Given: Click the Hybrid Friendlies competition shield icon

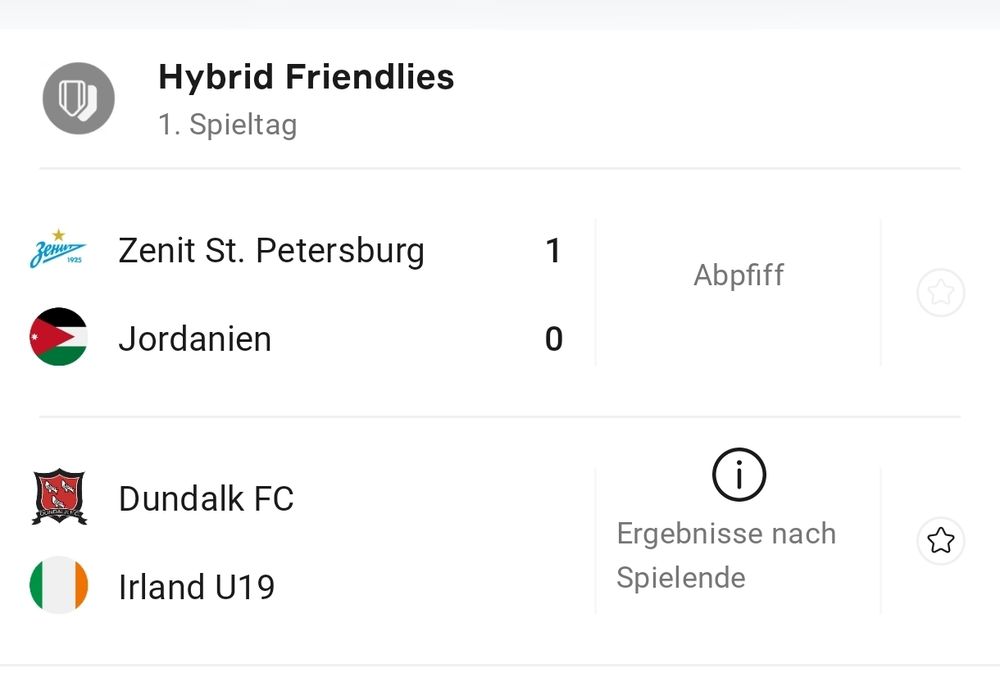Looking at the screenshot, I should (x=78, y=98).
